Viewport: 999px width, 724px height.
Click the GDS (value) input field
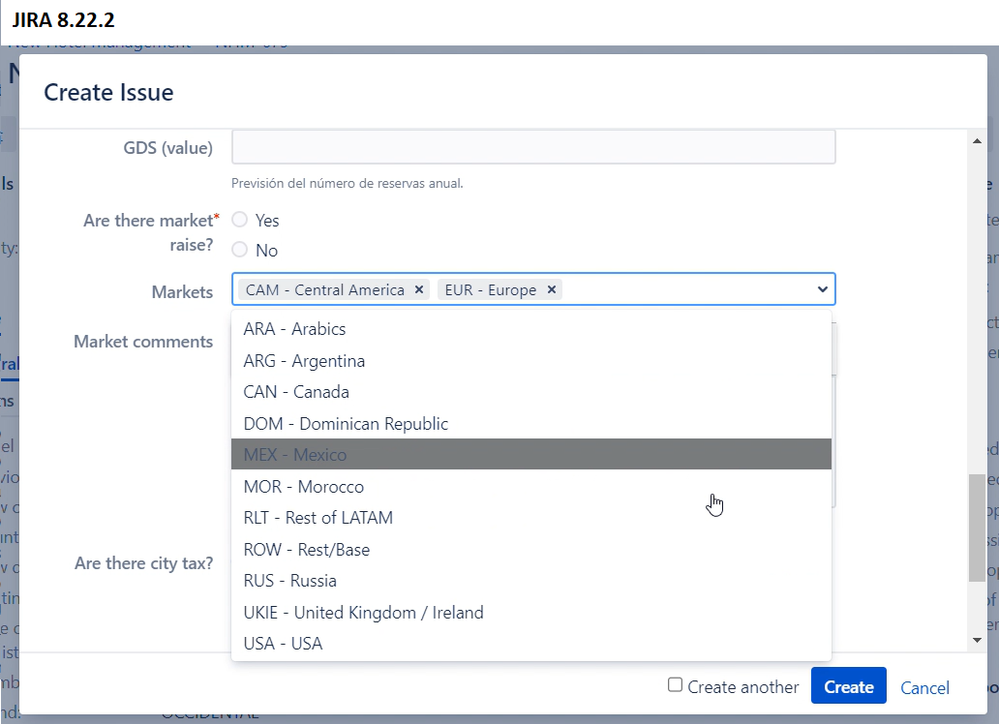[534, 146]
